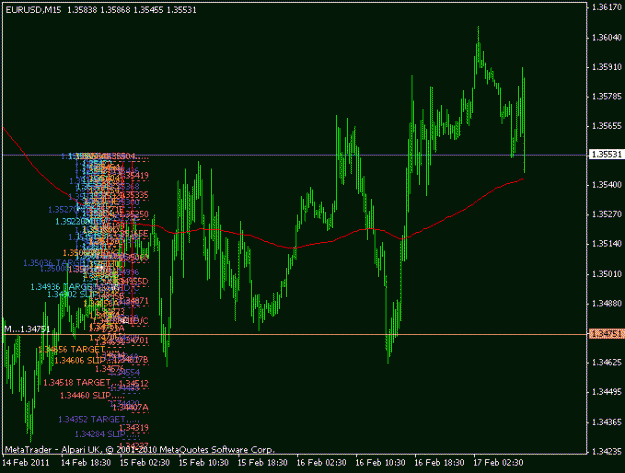Click the 1.36170 price axis label
625x473 pixels.
tap(607, 7)
